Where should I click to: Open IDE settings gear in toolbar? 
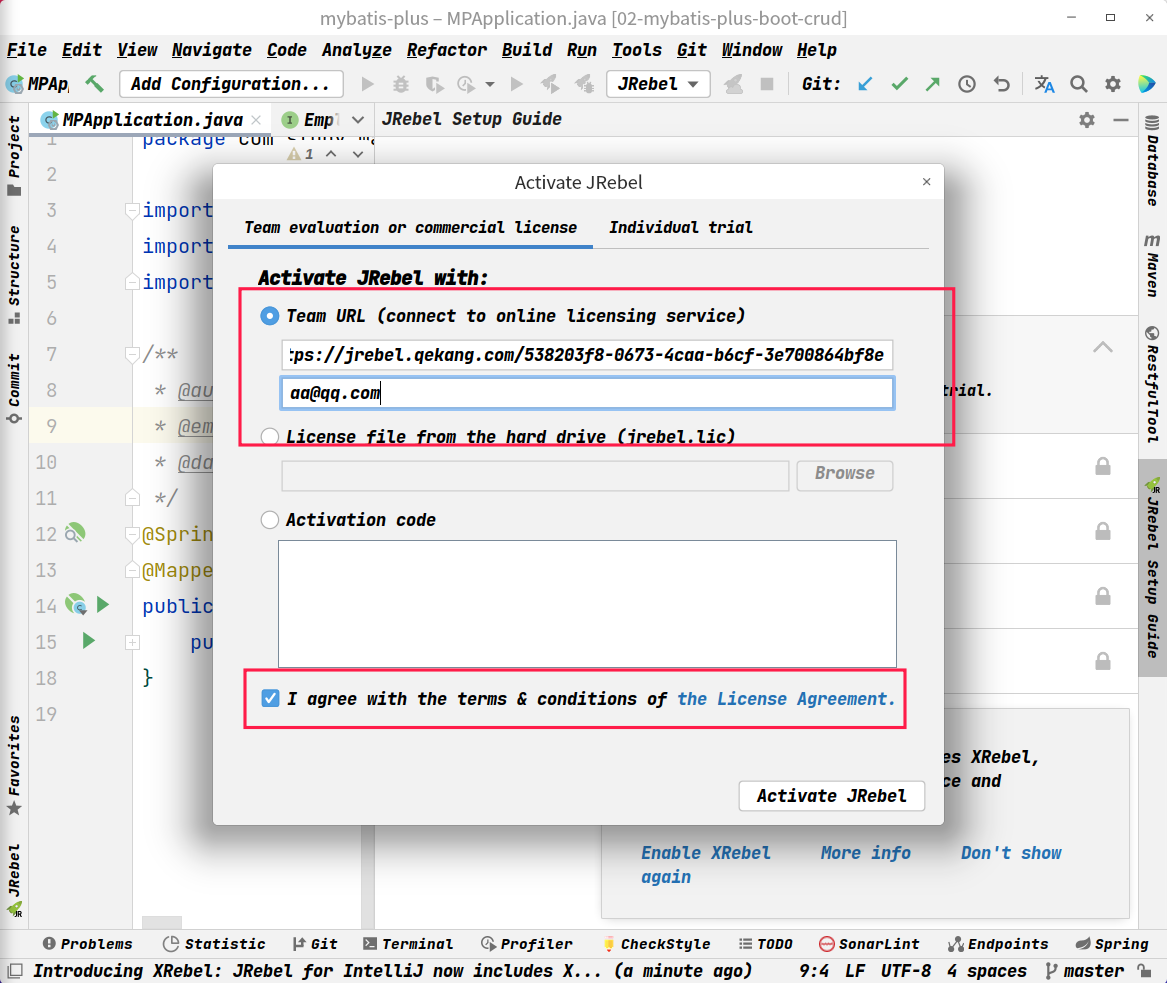[1112, 84]
